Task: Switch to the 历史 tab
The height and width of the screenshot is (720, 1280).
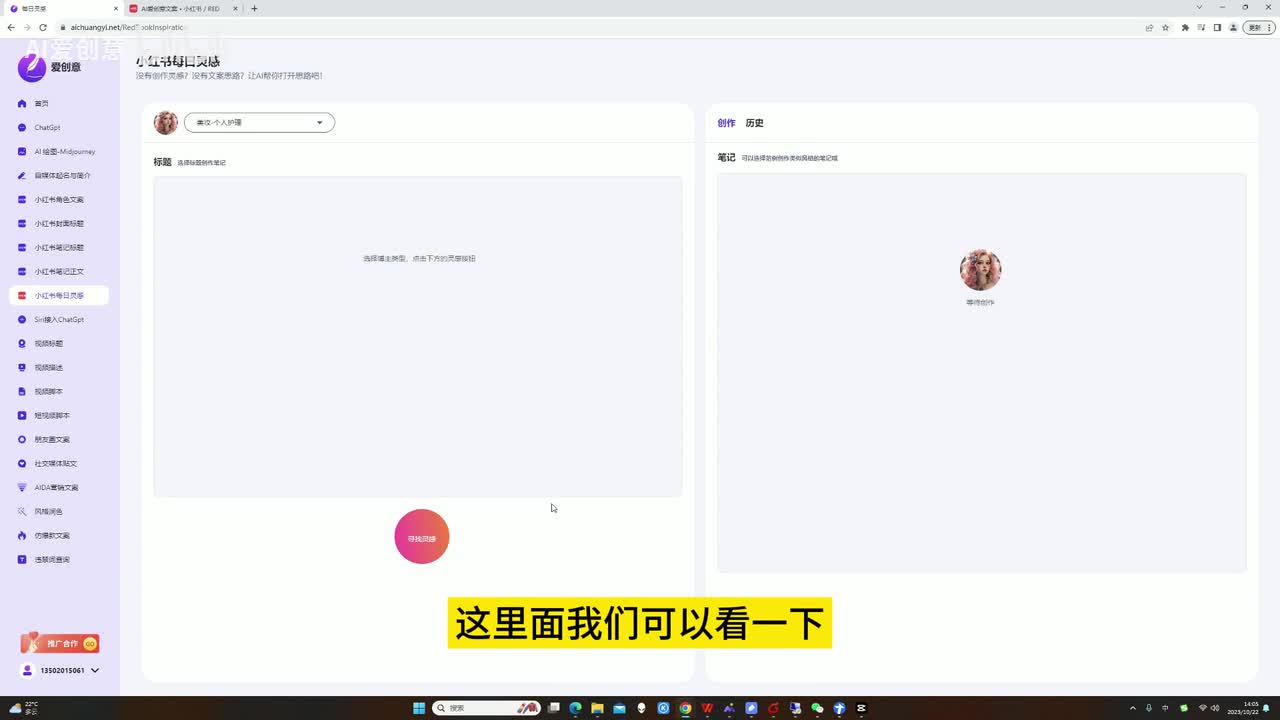Action: click(754, 123)
